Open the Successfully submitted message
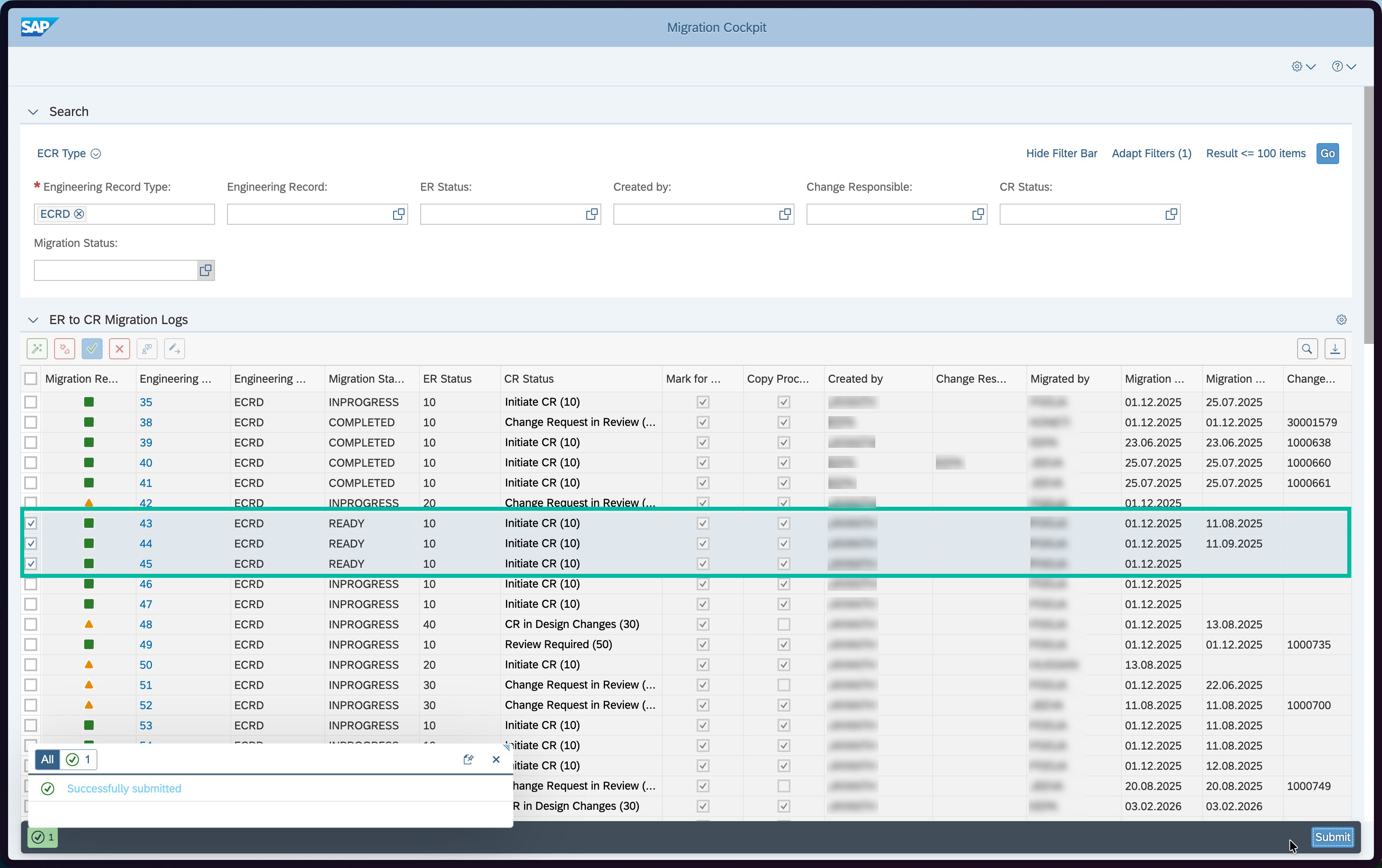This screenshot has width=1382, height=868. point(124,788)
